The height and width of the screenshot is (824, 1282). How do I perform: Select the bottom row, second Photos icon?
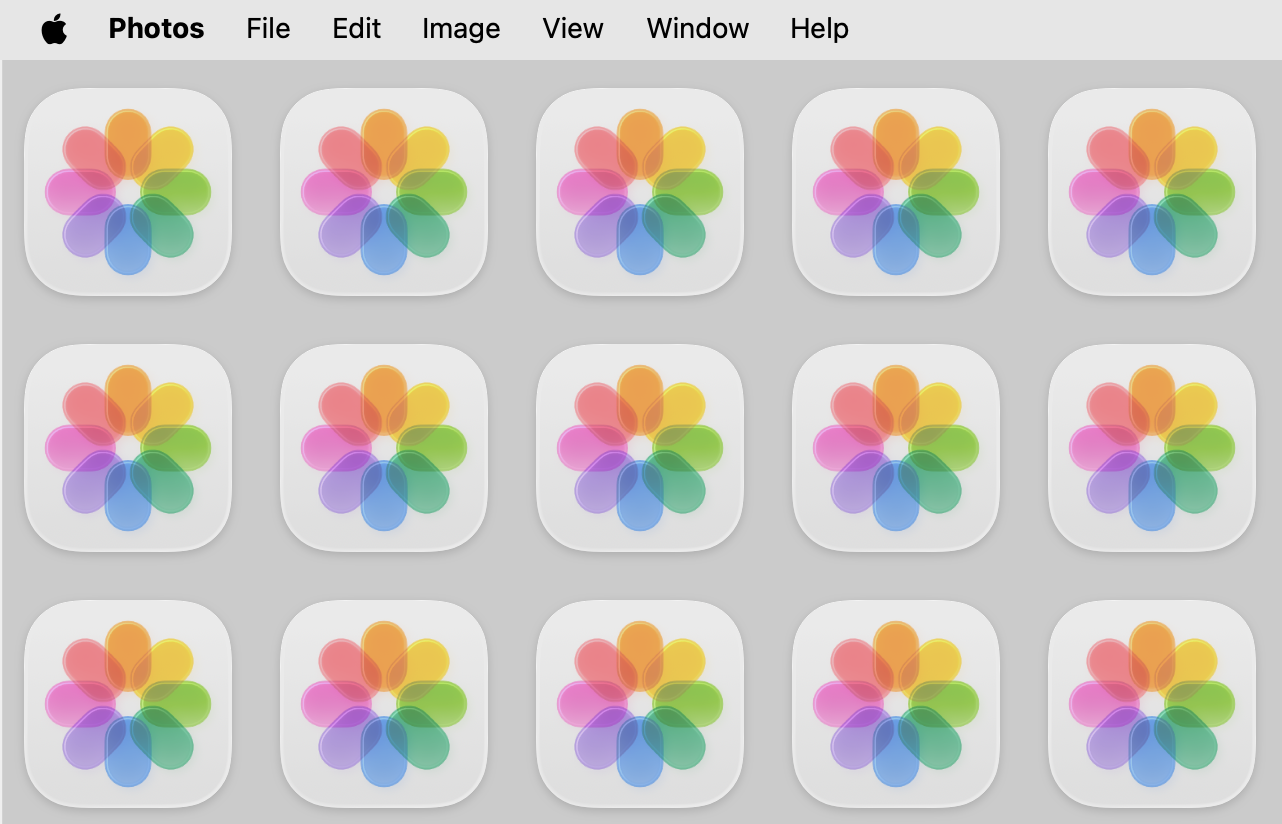tap(384, 703)
